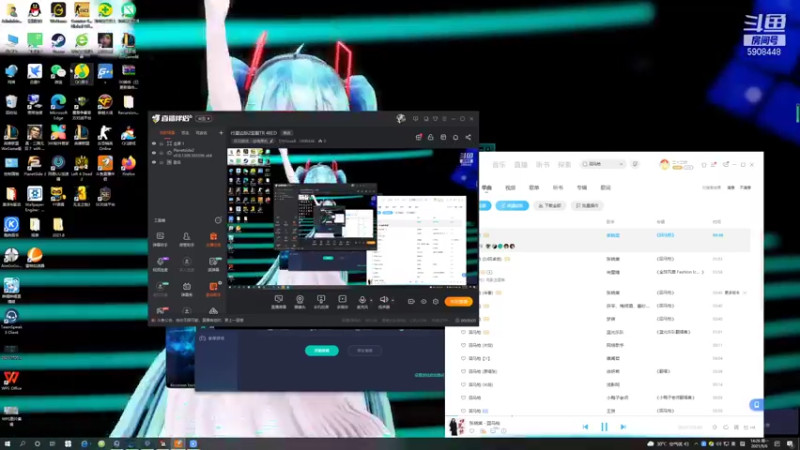This screenshot has height=450, width=800.
Task: Open the QQ penguin desktop shortcut
Action: pos(35,10)
